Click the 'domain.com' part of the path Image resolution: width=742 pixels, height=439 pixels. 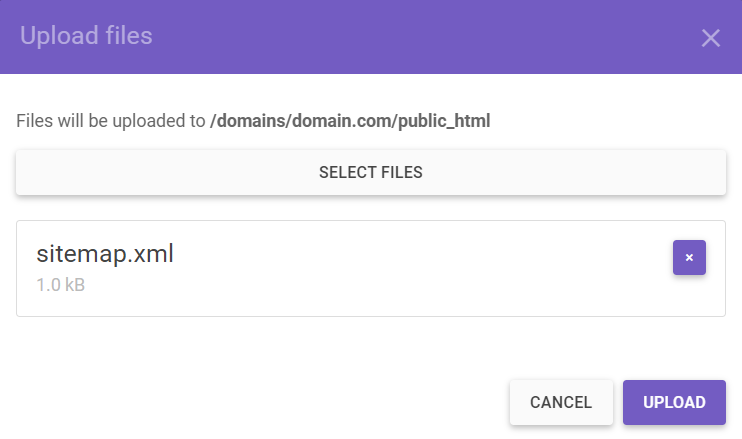[338, 122]
